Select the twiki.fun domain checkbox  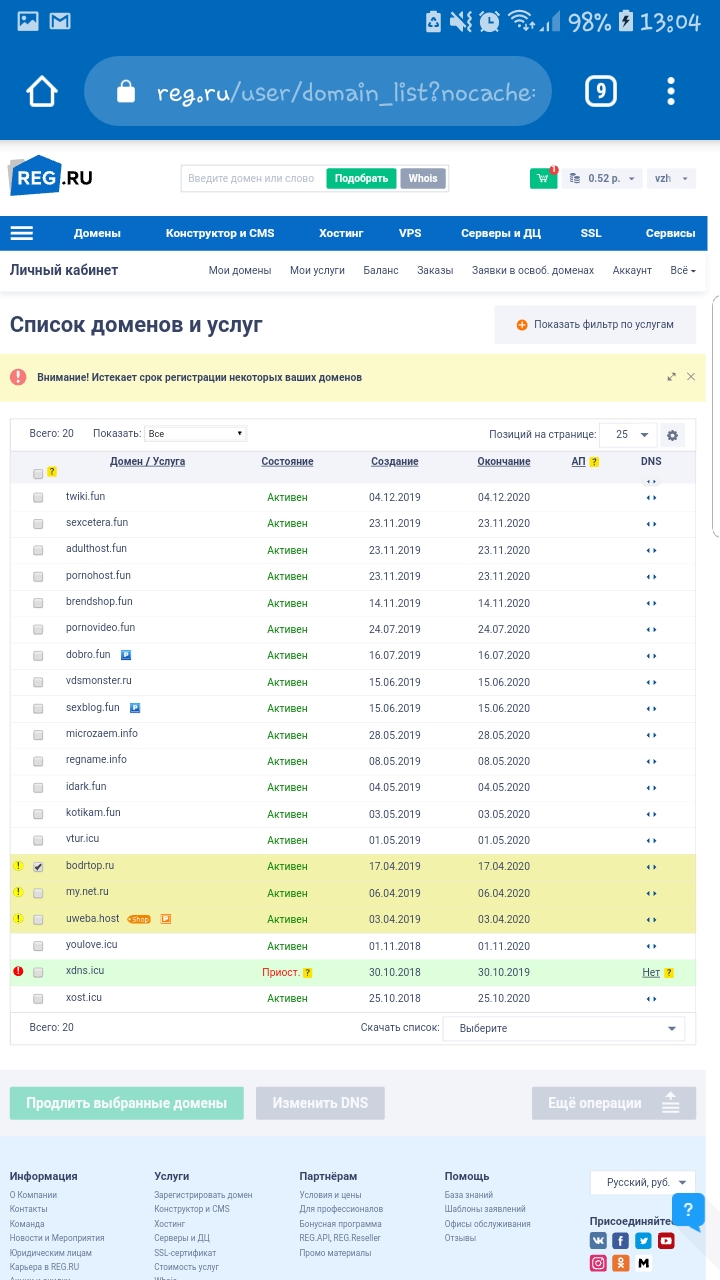tap(38, 497)
